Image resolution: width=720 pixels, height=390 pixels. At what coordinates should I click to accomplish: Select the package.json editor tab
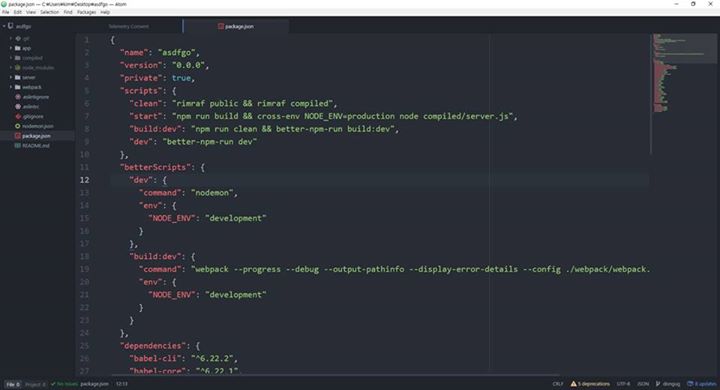click(236, 26)
